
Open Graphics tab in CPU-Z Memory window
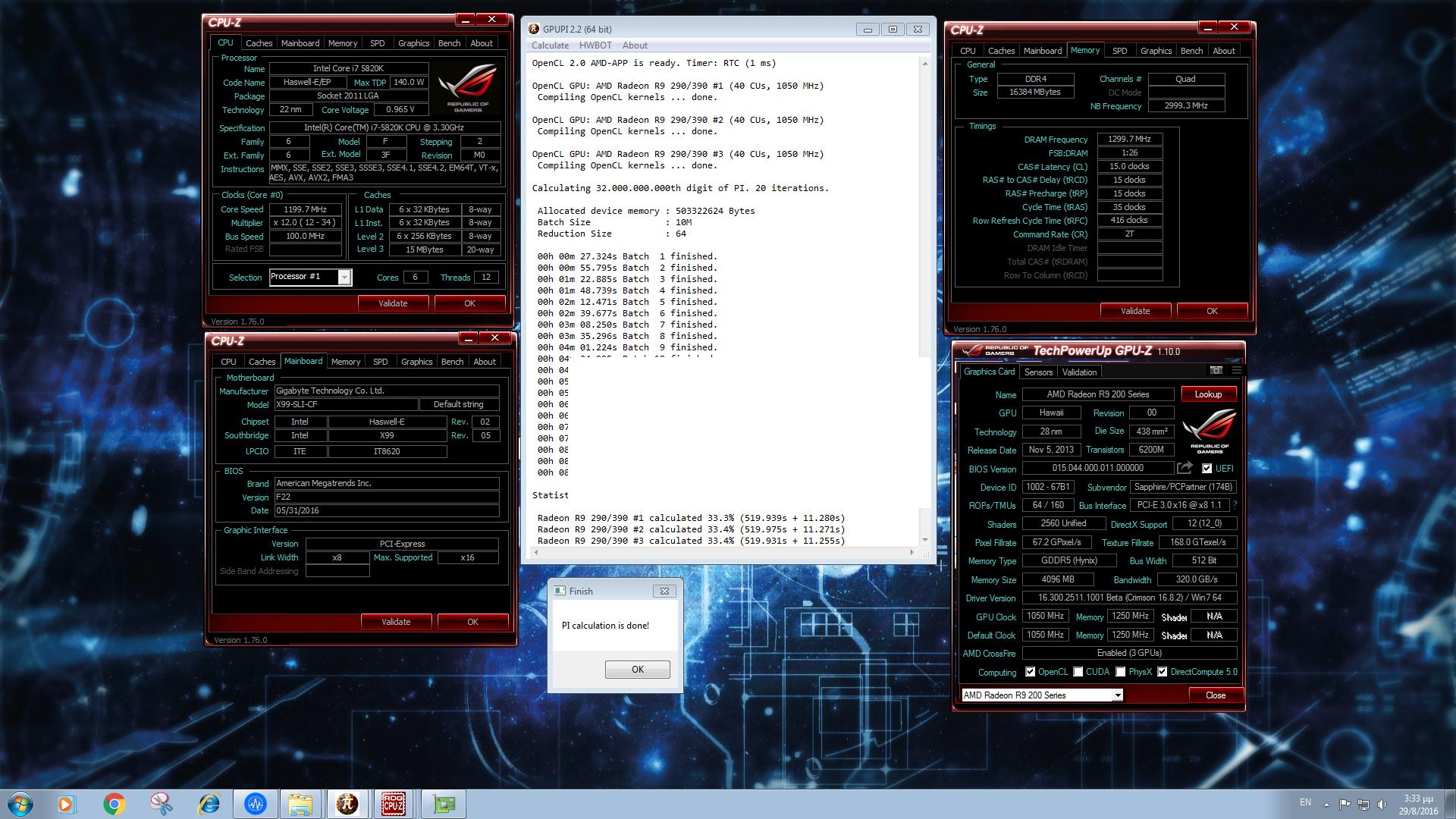[x=1156, y=51]
